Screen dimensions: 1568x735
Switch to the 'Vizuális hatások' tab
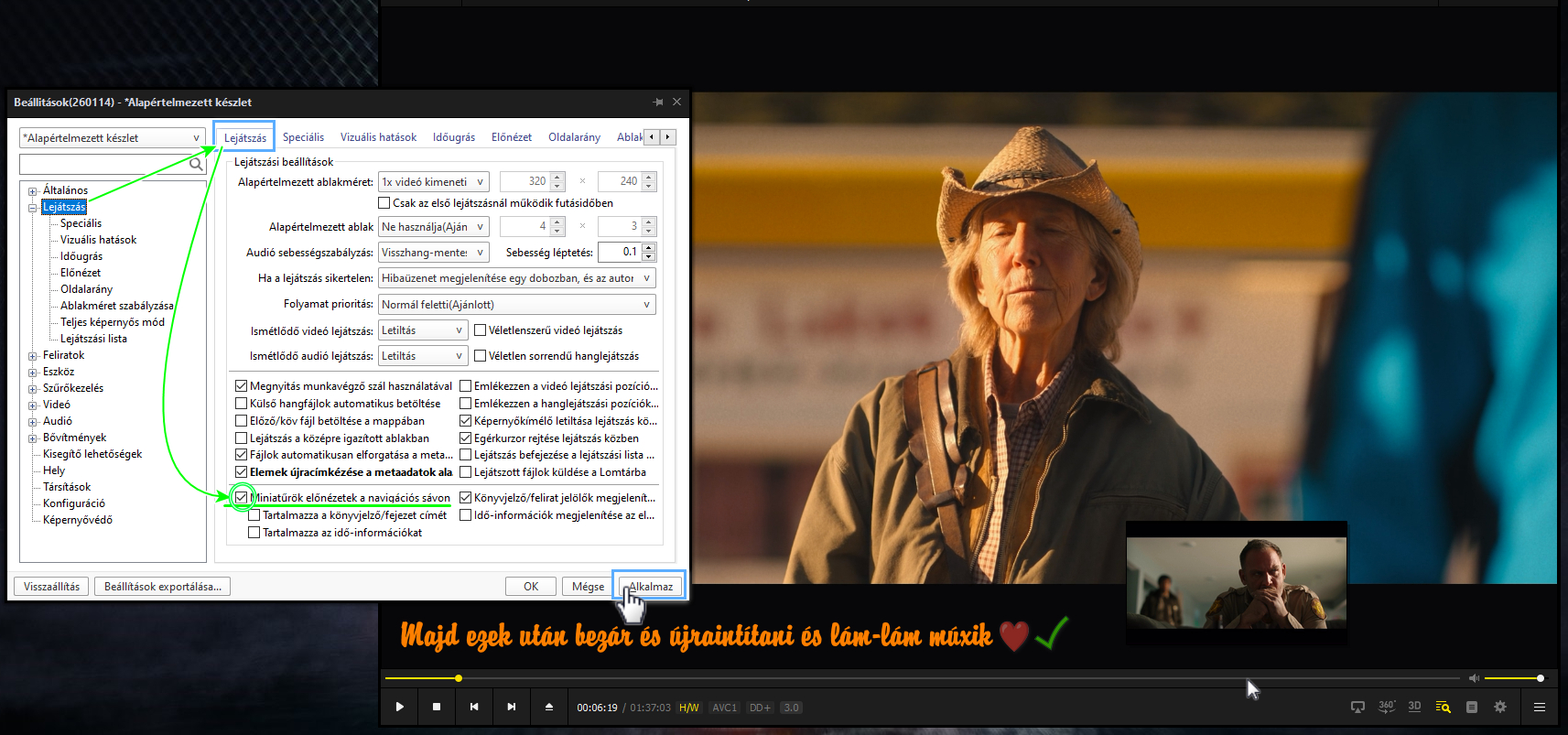pyautogui.click(x=378, y=137)
